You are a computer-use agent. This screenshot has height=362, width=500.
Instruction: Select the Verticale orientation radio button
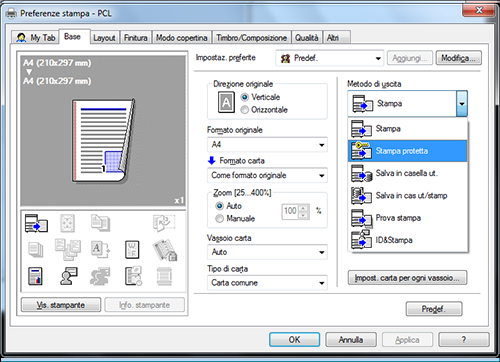tap(245, 97)
